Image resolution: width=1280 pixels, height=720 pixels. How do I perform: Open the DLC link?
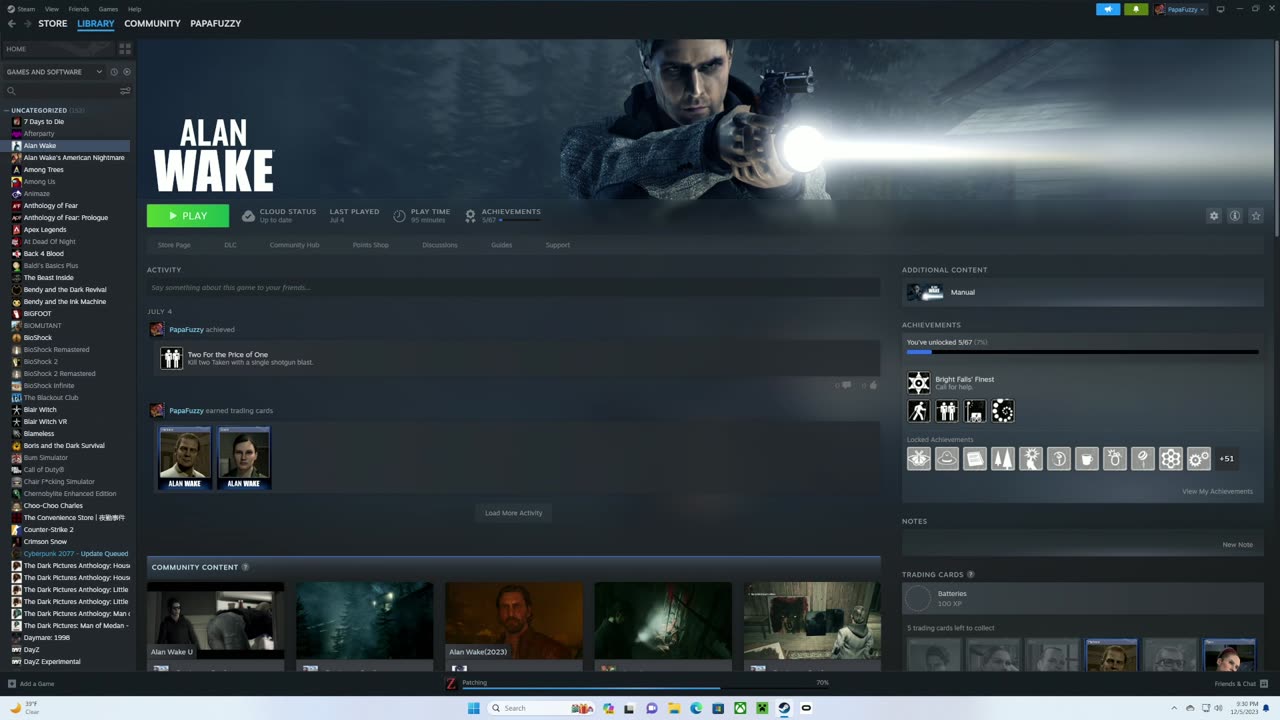click(x=230, y=245)
